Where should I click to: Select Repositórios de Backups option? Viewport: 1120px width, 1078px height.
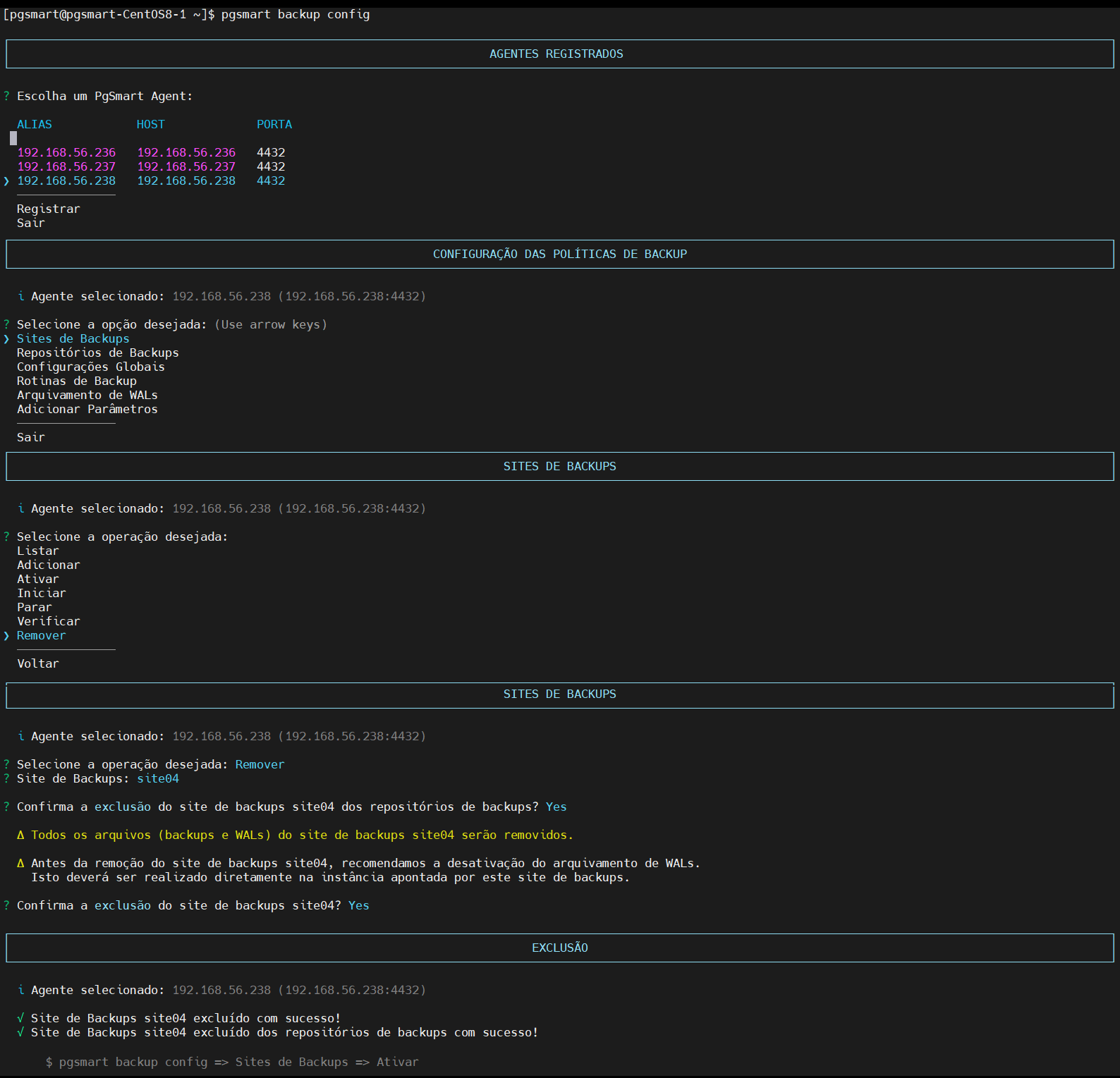coord(98,353)
